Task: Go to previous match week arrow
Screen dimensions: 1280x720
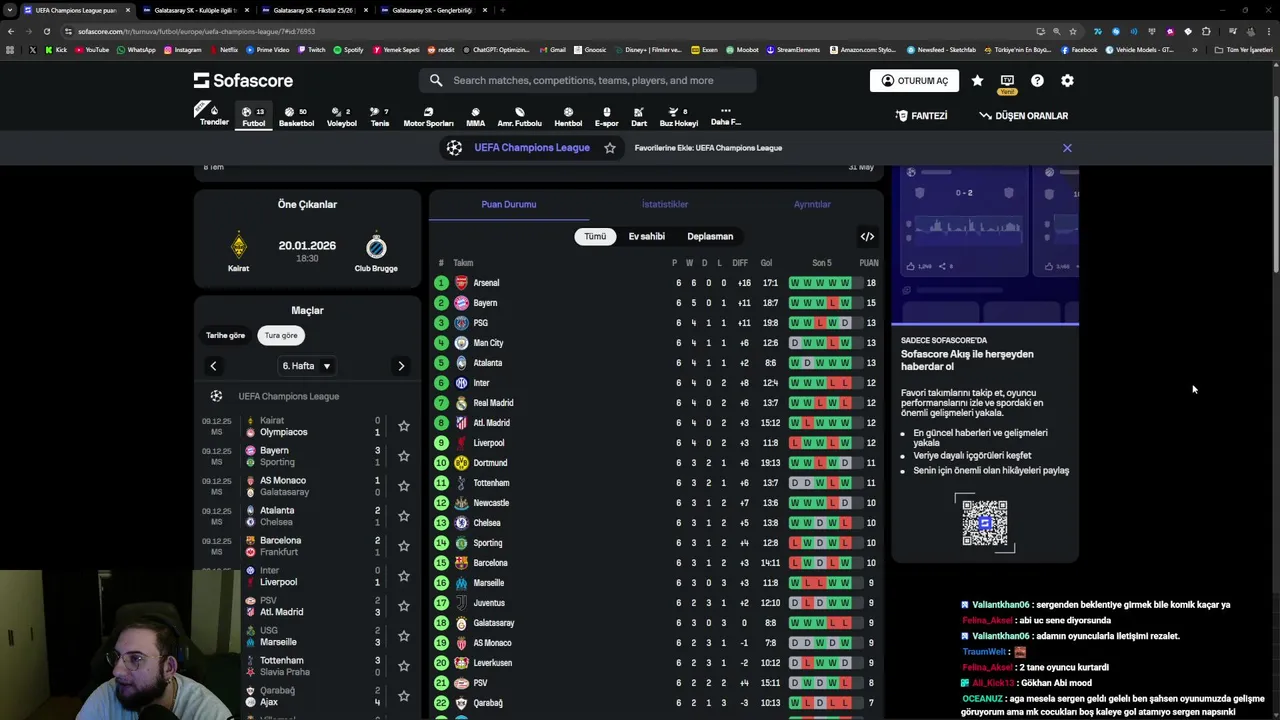Action: coord(213,366)
